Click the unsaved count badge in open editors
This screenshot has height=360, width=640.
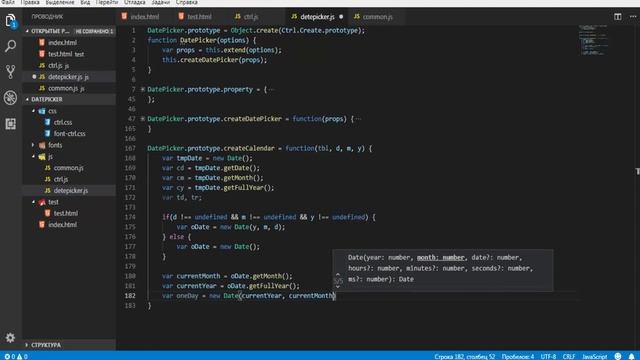94,31
